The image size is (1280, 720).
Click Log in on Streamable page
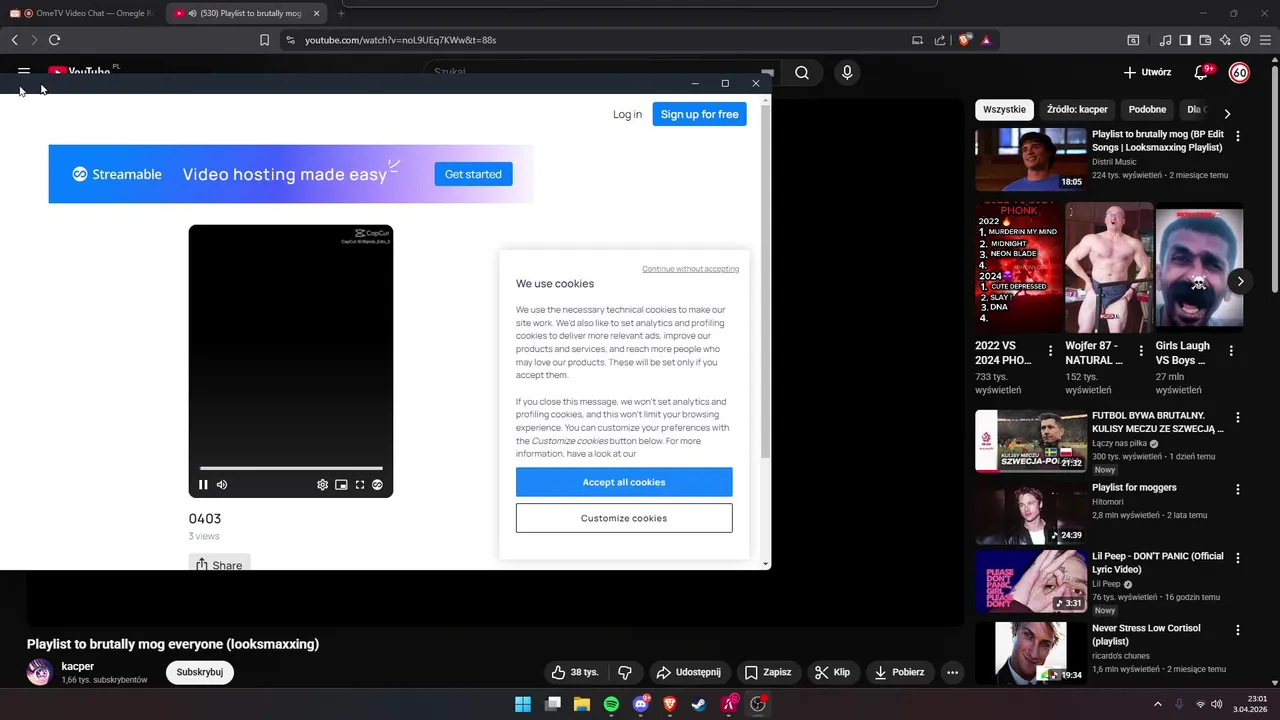click(627, 114)
